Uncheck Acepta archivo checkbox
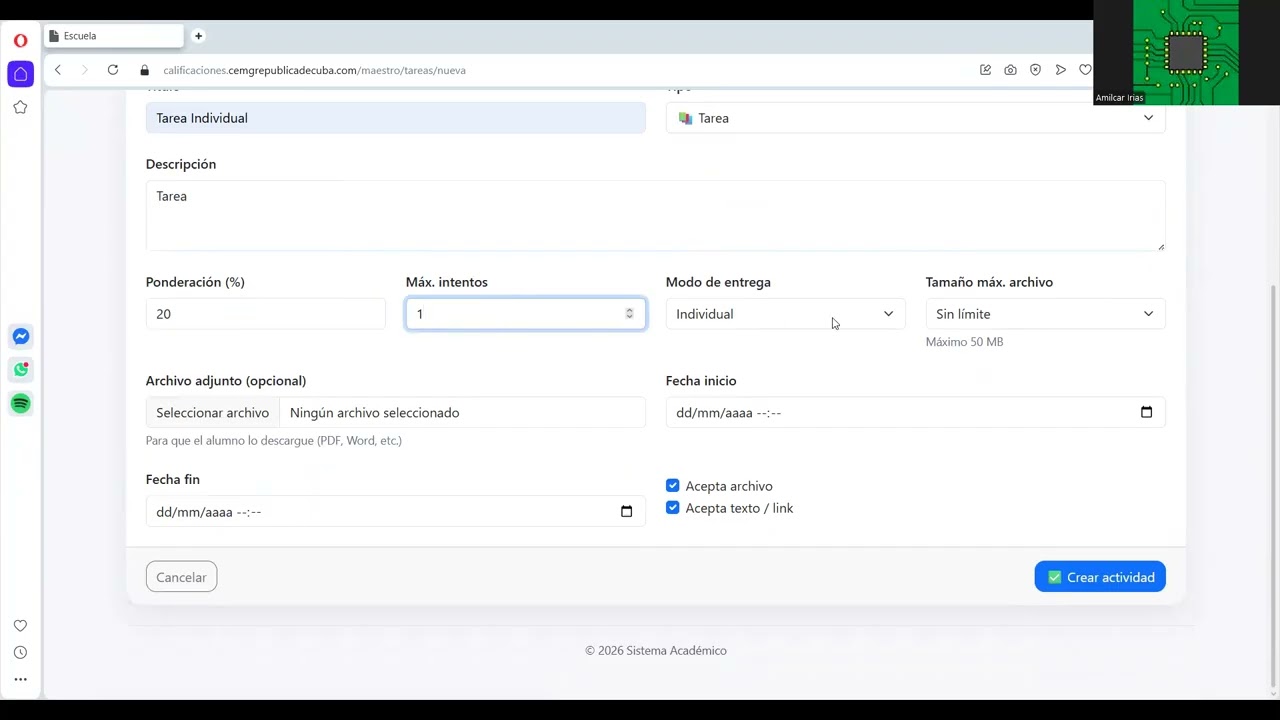This screenshot has width=1280, height=720. point(672,486)
